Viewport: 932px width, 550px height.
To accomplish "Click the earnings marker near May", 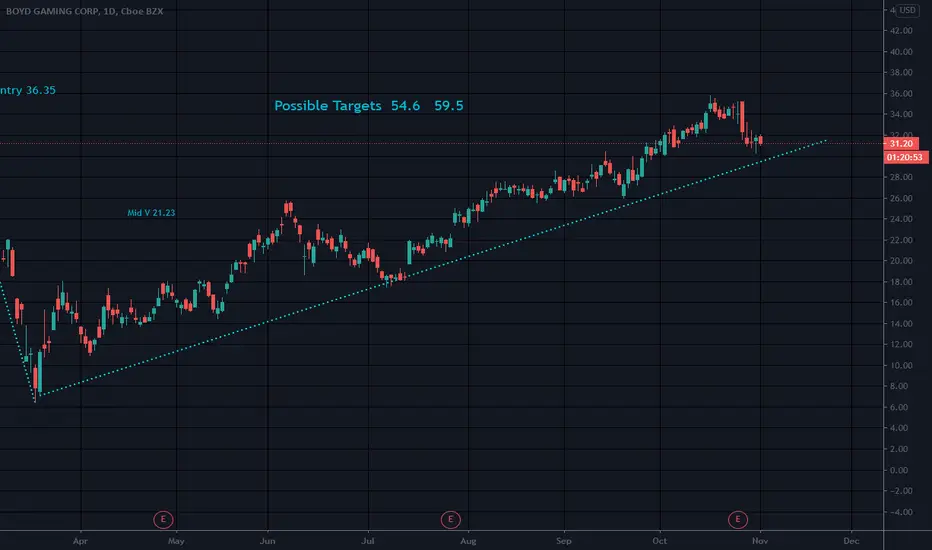I will point(163,520).
